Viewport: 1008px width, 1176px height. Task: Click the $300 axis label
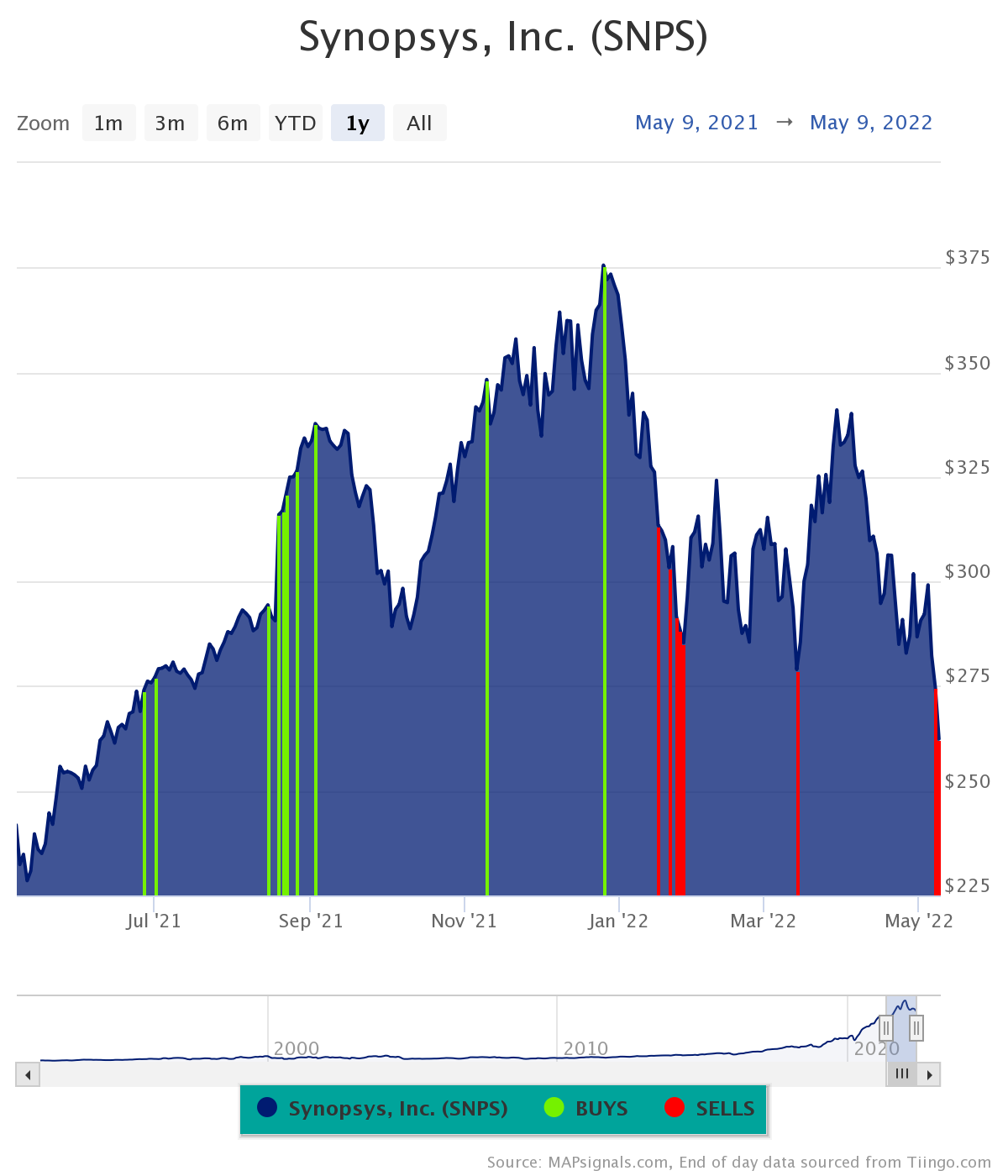tap(968, 571)
